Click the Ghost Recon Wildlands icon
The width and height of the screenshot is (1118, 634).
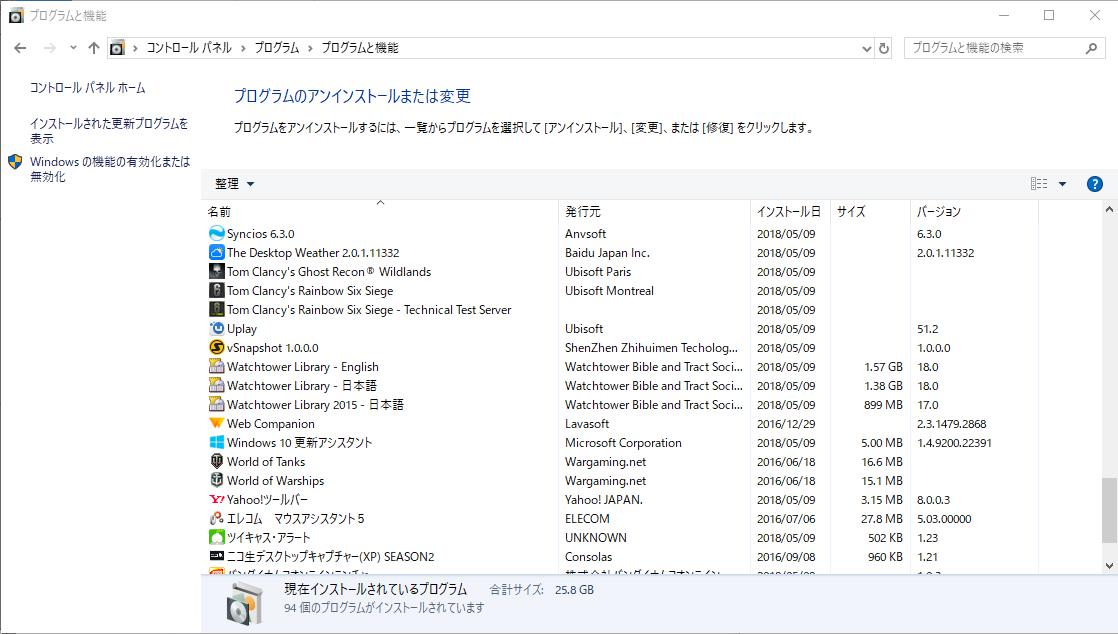(217, 271)
